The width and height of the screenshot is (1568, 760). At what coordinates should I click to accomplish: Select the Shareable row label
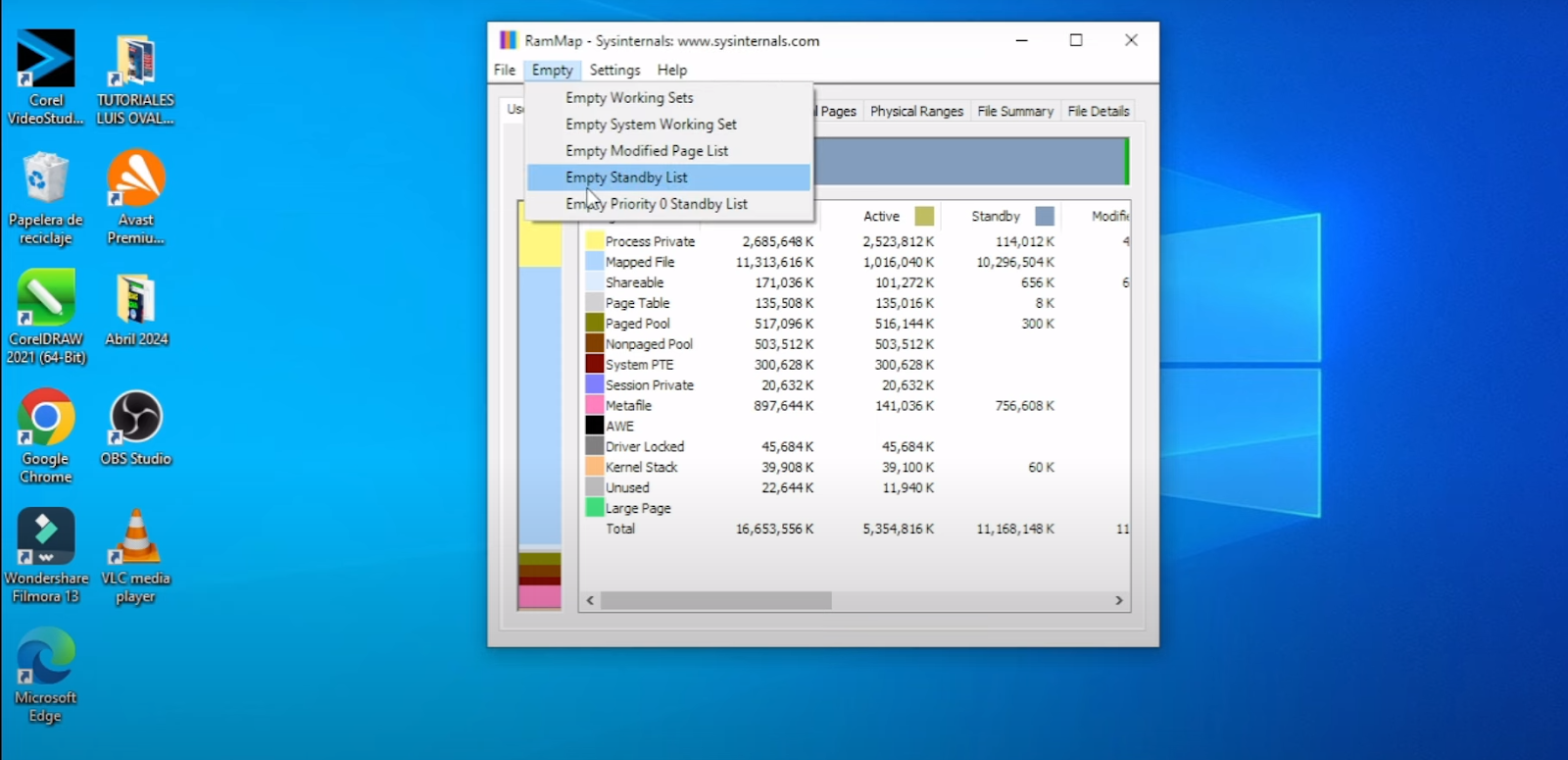[x=634, y=282]
